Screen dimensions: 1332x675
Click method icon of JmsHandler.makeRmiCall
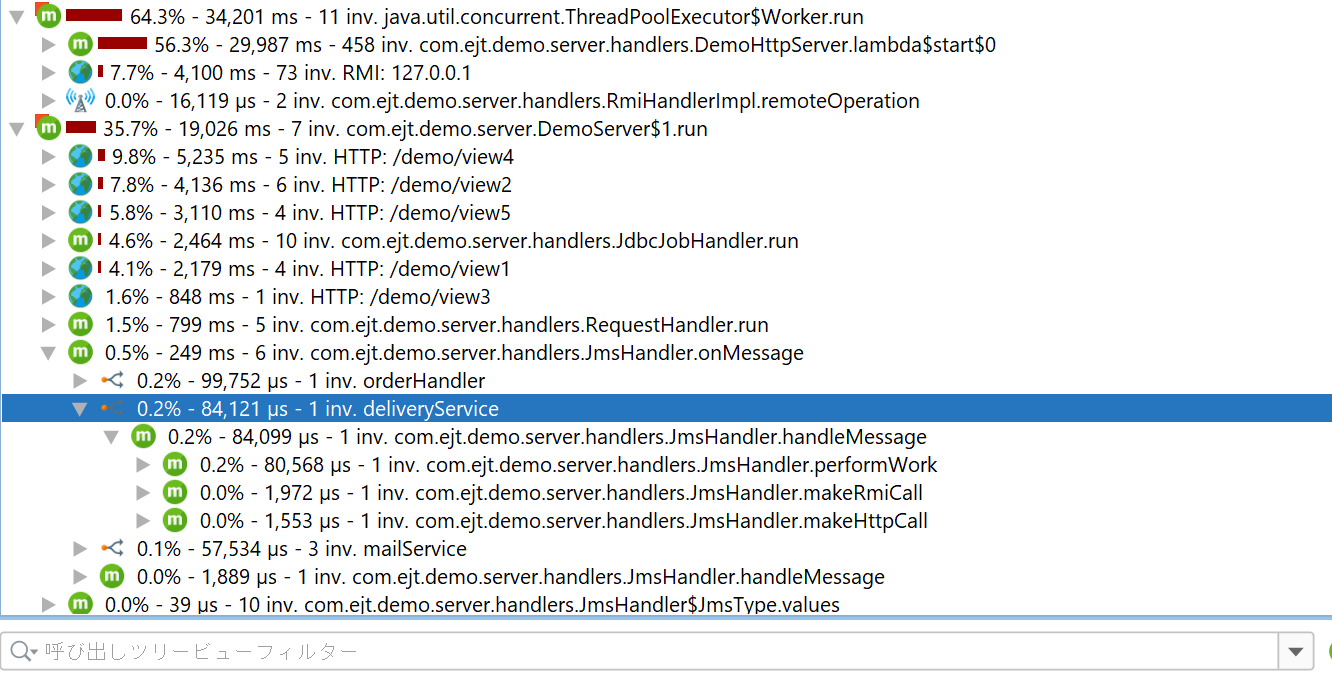click(176, 493)
